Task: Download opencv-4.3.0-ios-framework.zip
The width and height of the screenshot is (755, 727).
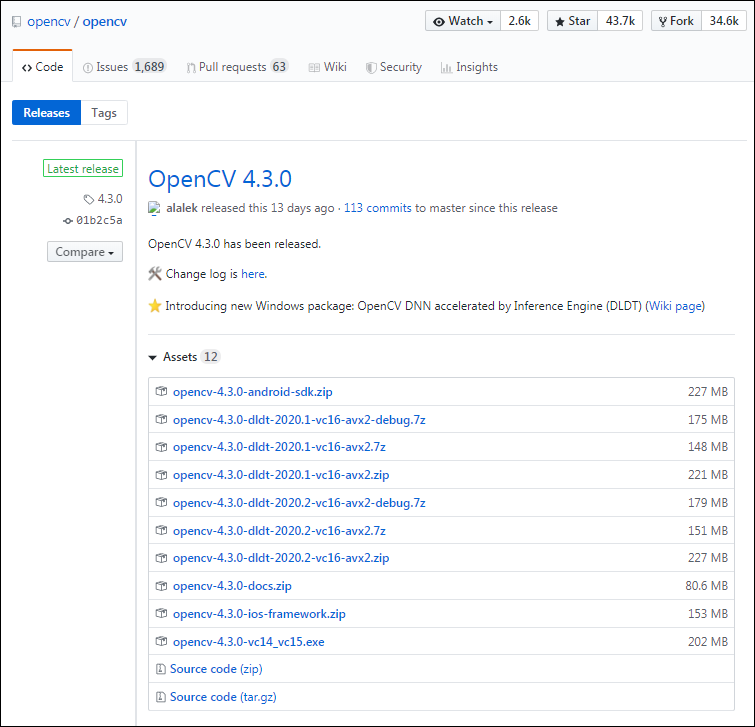Action: pyautogui.click(x=259, y=614)
